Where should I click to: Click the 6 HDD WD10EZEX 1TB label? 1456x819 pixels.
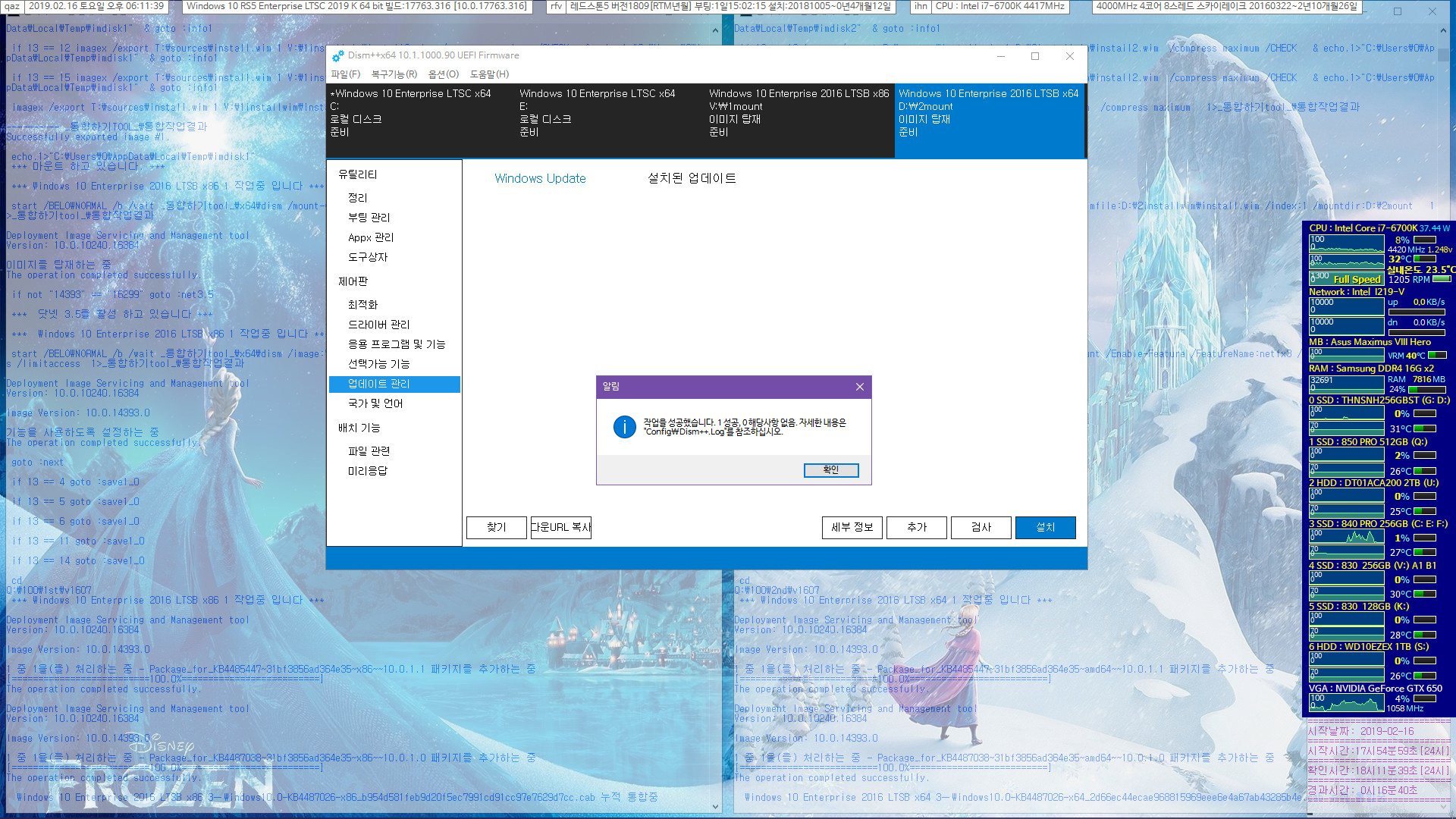pos(1369,647)
